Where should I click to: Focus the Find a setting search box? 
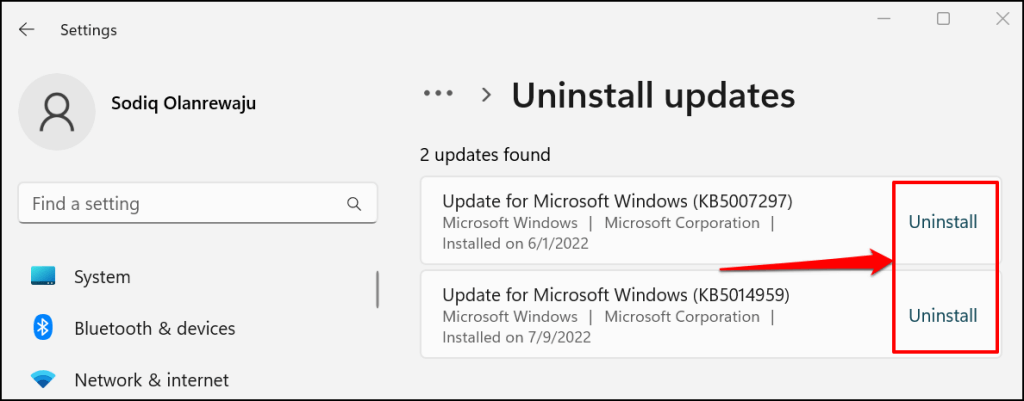click(185, 204)
